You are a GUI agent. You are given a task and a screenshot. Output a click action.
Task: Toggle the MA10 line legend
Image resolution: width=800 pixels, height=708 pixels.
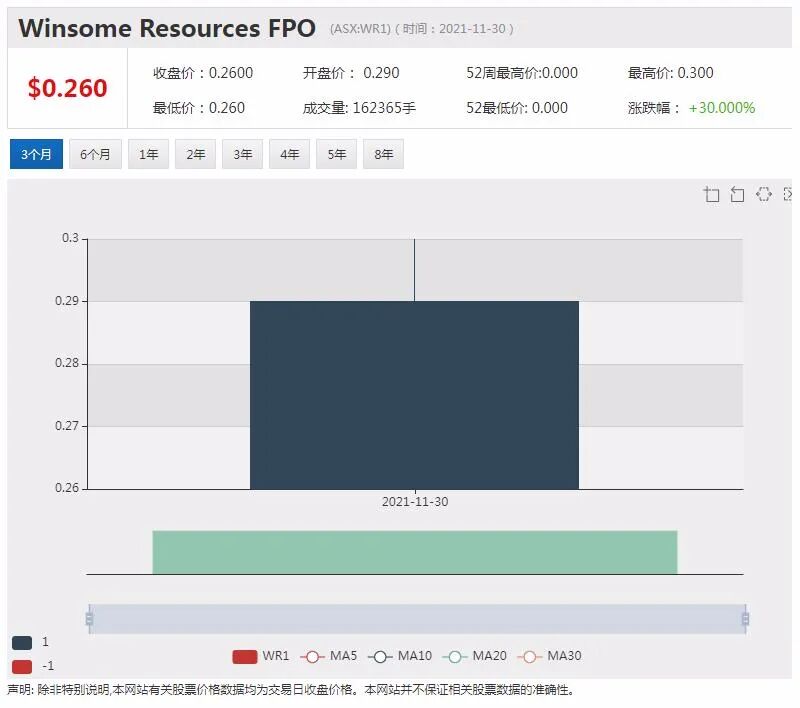tap(400, 656)
